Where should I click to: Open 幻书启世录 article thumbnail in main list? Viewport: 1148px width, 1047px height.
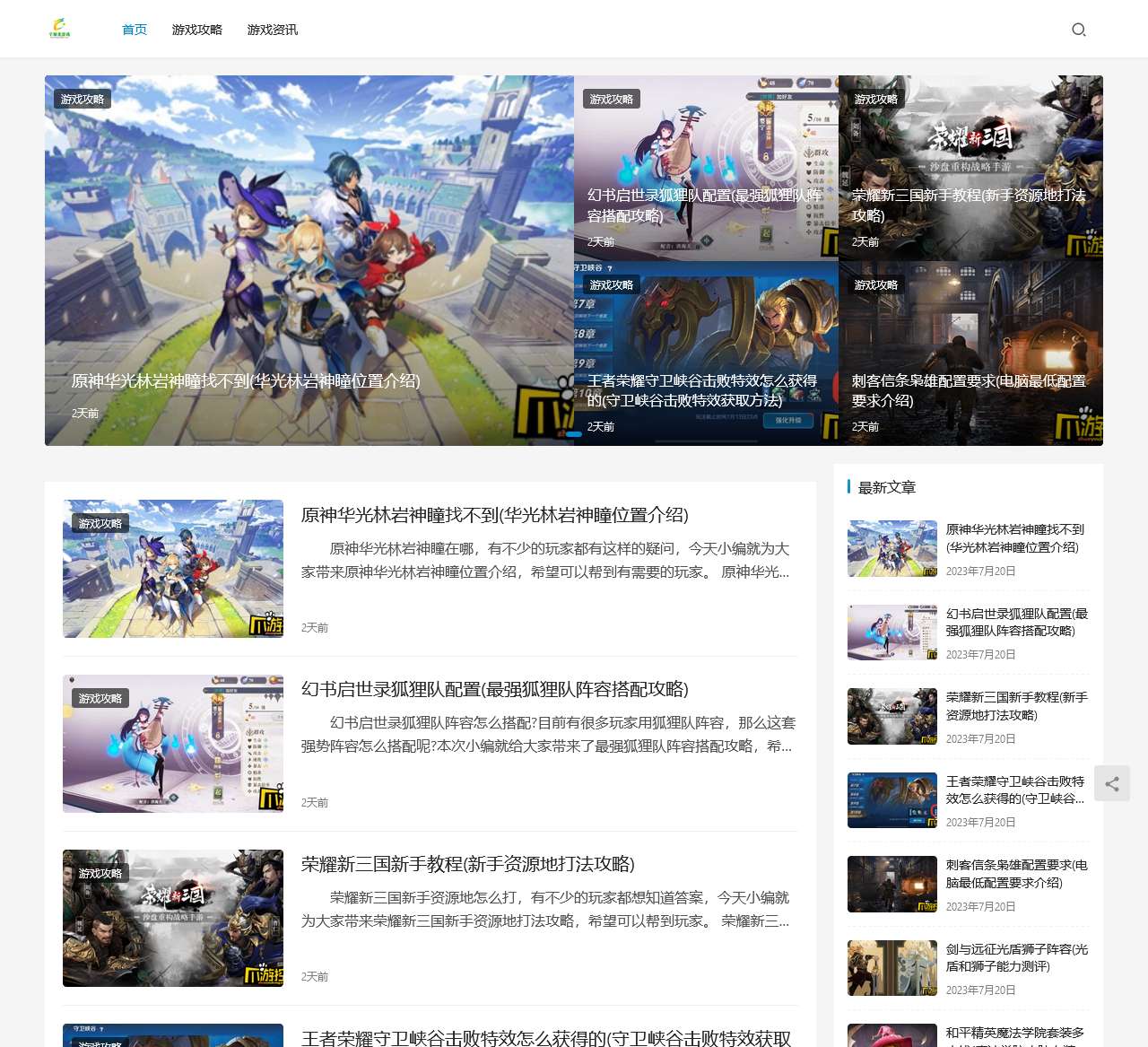(x=173, y=744)
